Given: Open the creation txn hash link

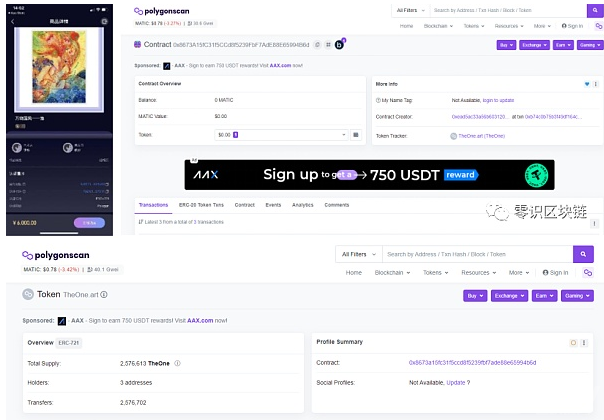Looking at the screenshot, I should pyautogui.click(x=554, y=117).
